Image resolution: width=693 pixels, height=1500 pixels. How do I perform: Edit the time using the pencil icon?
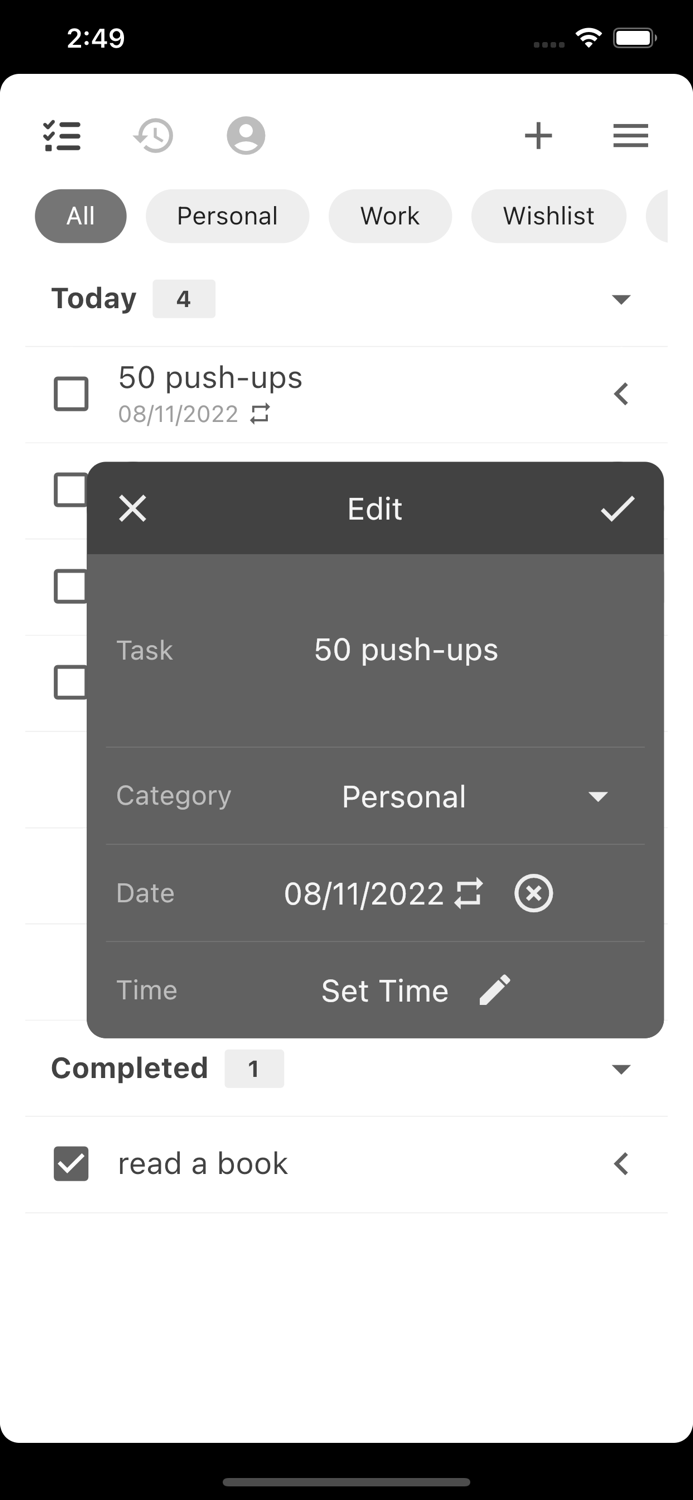[x=494, y=989]
